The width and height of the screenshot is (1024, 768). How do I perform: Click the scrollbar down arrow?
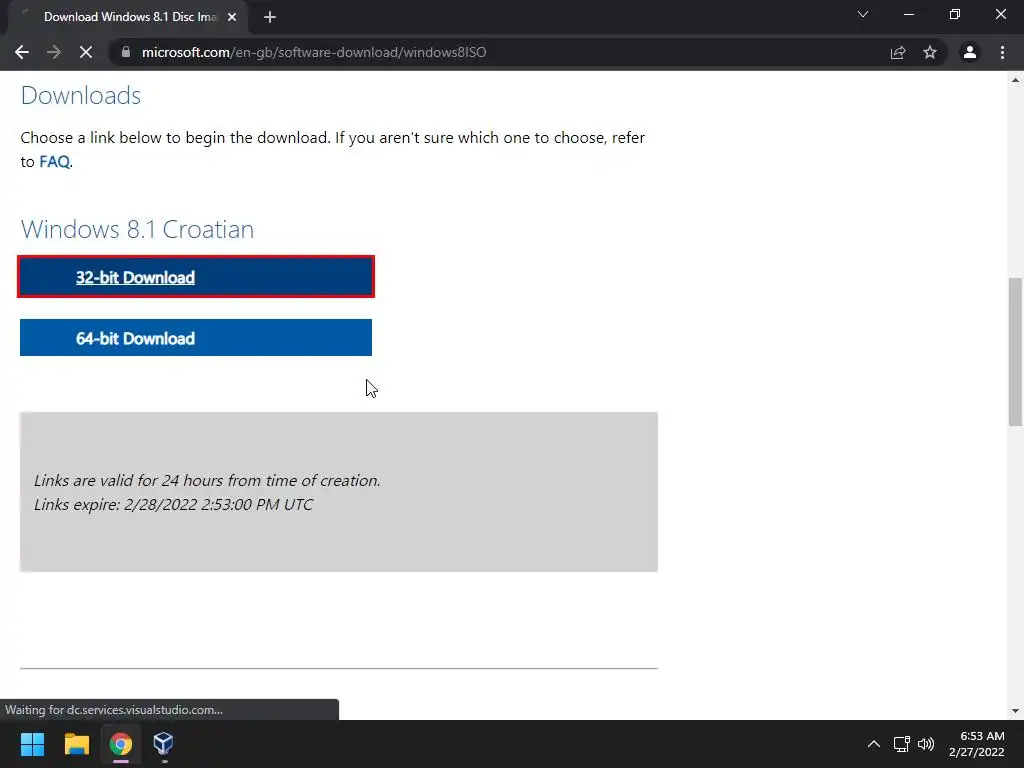click(x=1015, y=711)
